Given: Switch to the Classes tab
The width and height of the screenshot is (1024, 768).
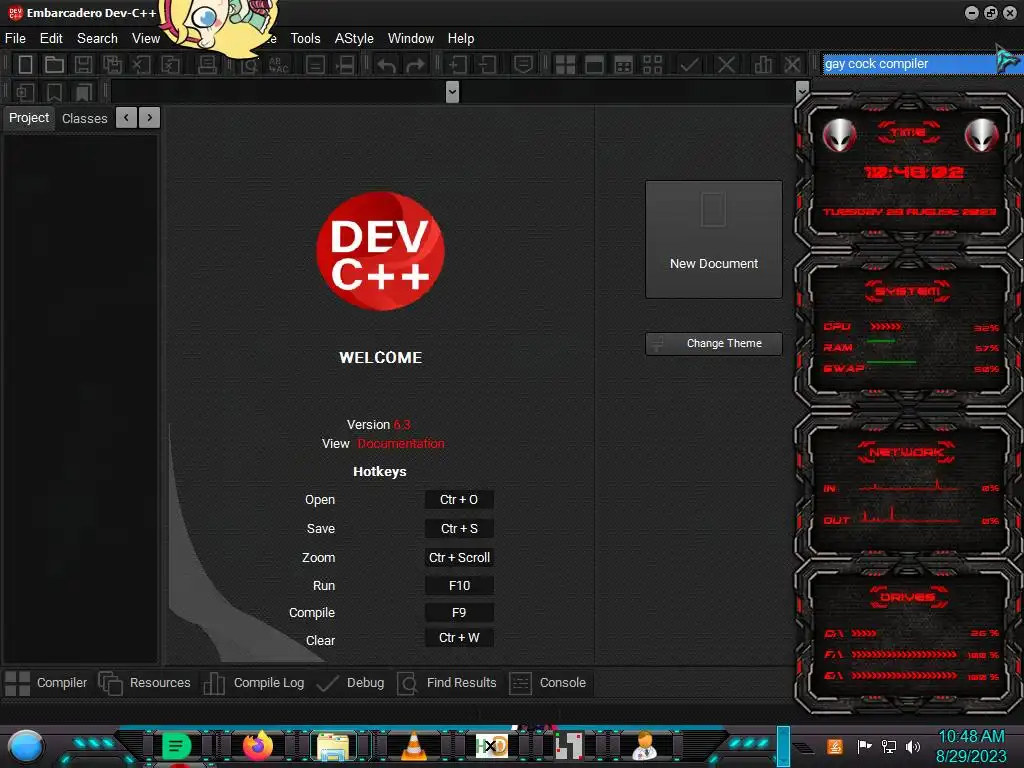Looking at the screenshot, I should tap(84, 119).
